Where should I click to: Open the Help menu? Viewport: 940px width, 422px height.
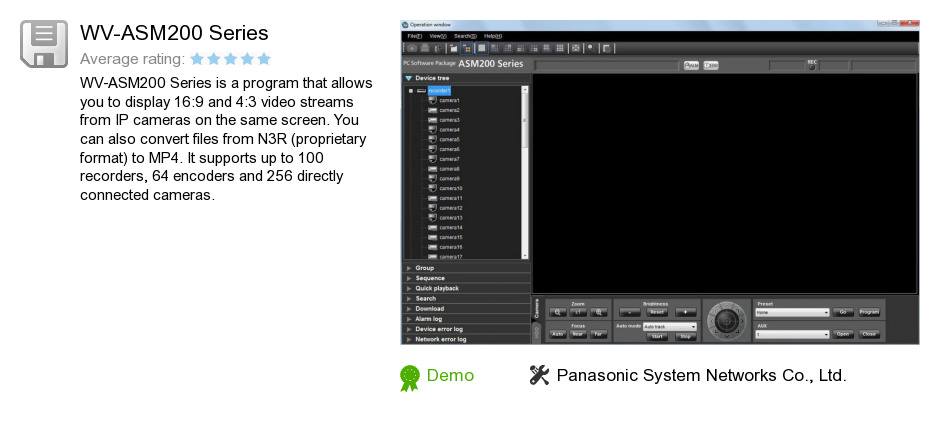(x=493, y=36)
